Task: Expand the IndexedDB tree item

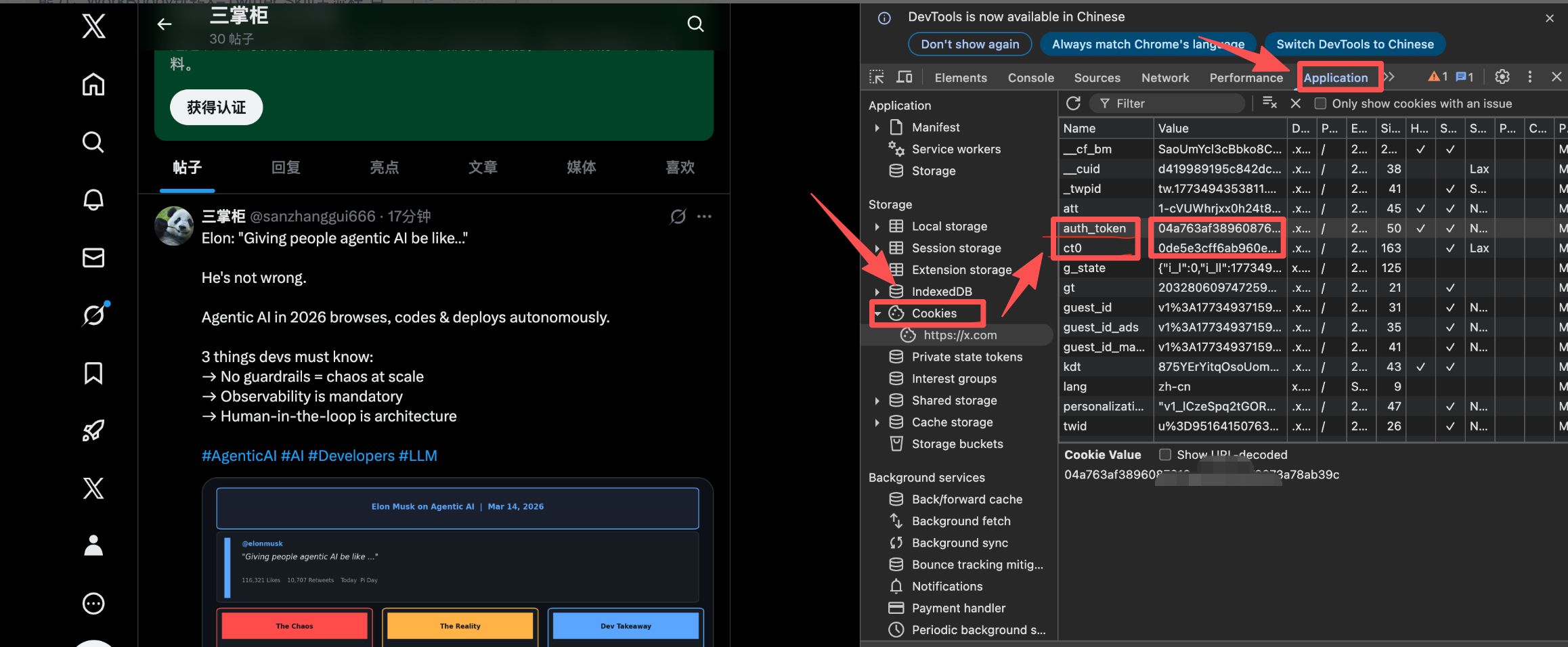Action: pos(877,292)
